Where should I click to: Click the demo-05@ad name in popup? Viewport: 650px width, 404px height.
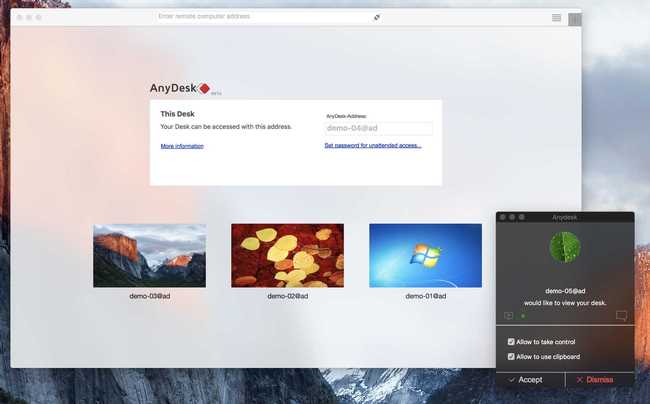(565, 291)
